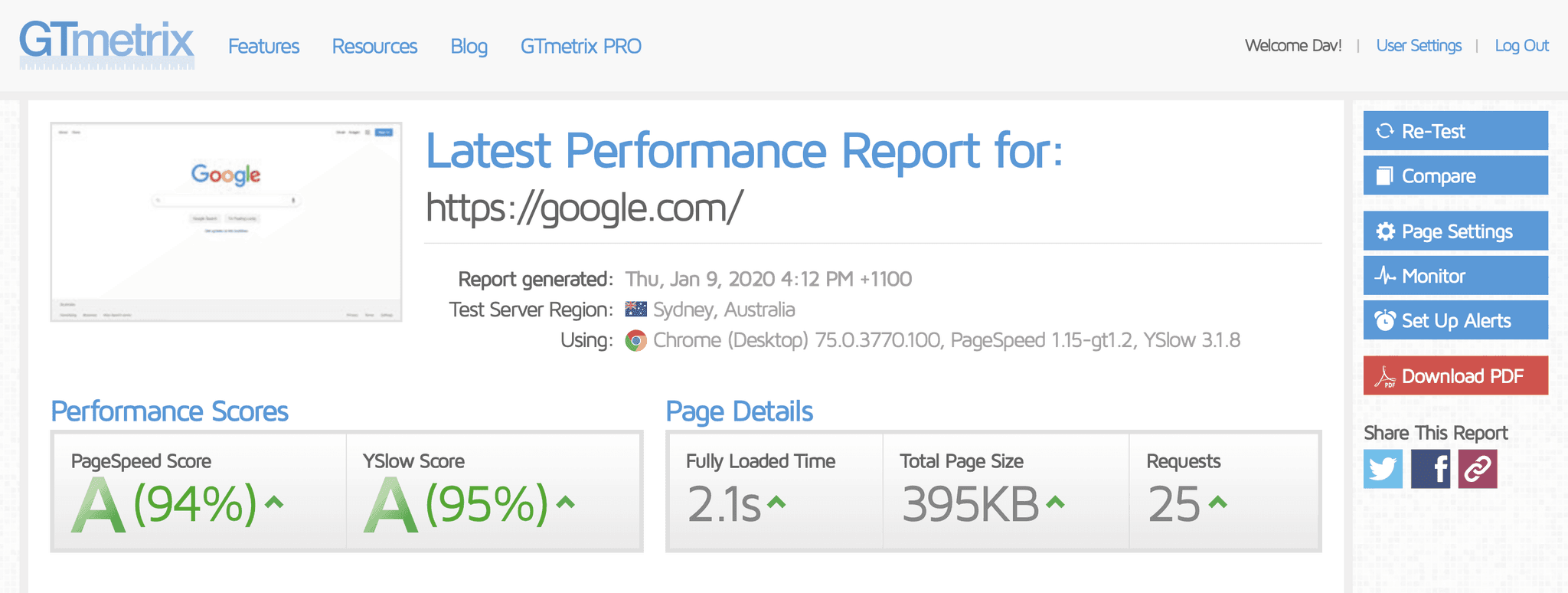Click the Monitor waveform icon
This screenshot has width=1568, height=593.
[x=1386, y=276]
